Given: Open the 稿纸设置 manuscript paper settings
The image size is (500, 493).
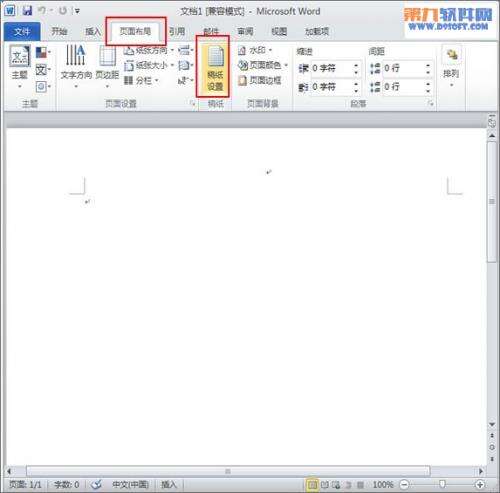Looking at the screenshot, I should (x=215, y=69).
